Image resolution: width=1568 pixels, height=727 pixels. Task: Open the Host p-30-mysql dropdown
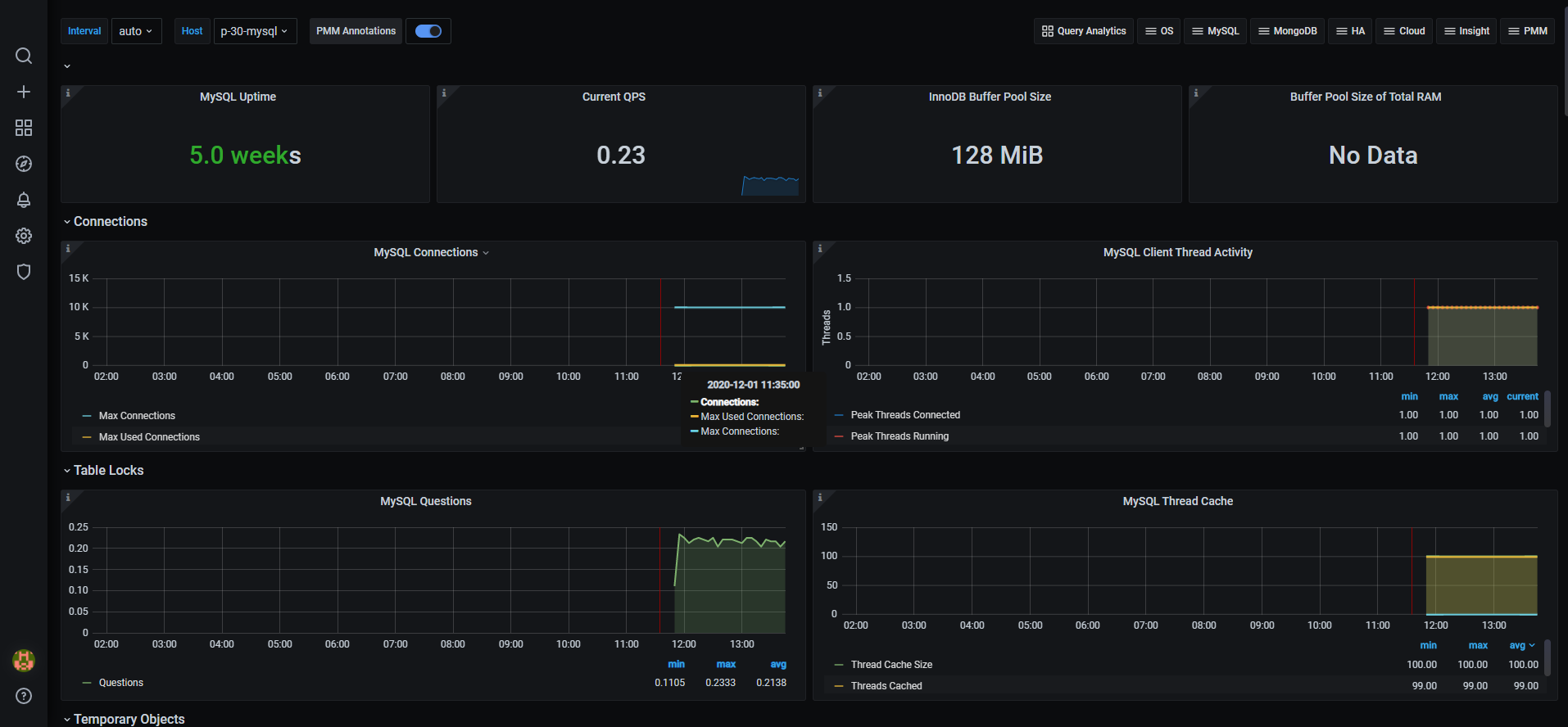coord(255,31)
